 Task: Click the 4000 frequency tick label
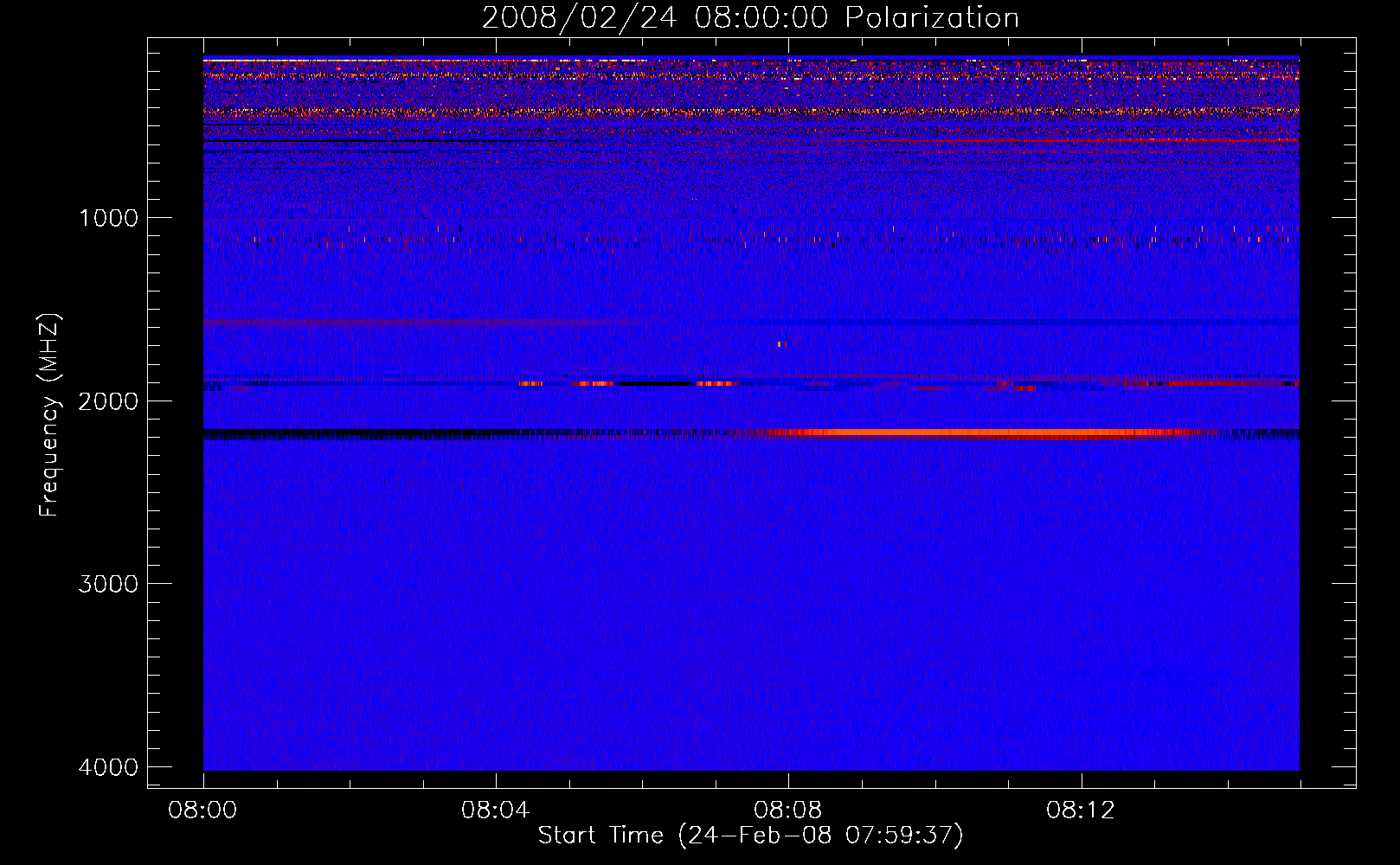point(108,767)
